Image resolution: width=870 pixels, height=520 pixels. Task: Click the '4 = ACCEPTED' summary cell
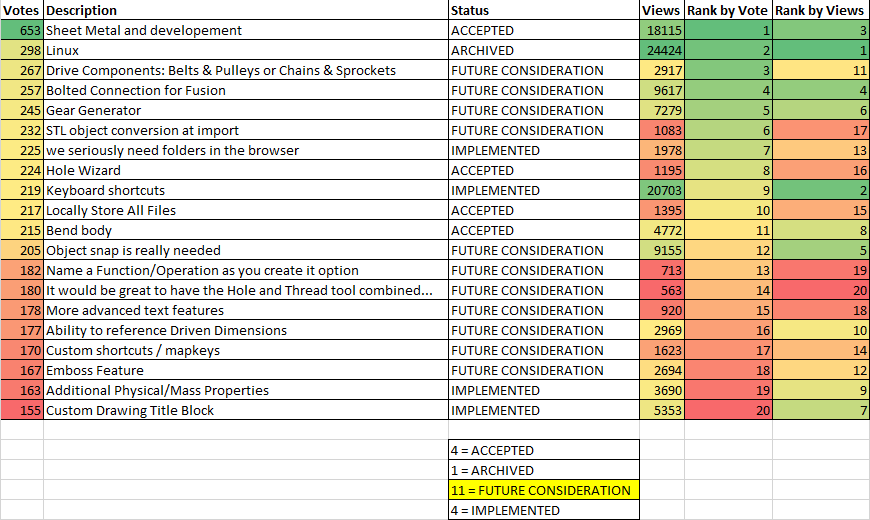tap(544, 450)
